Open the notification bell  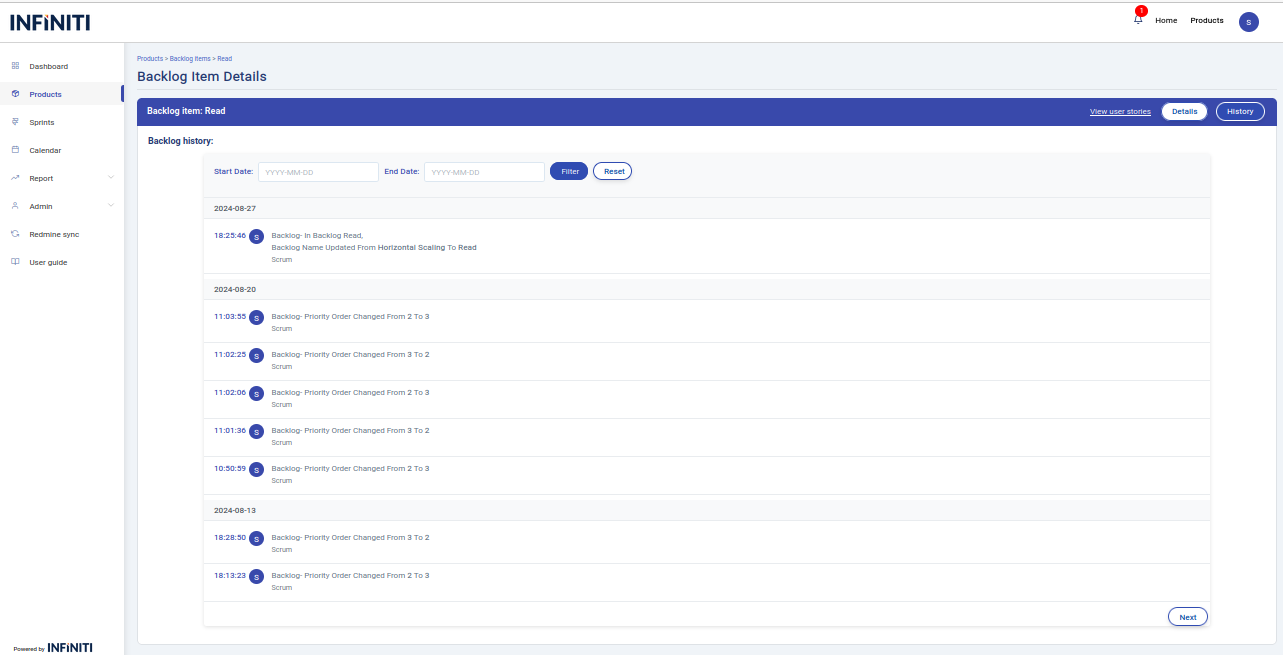(1138, 20)
